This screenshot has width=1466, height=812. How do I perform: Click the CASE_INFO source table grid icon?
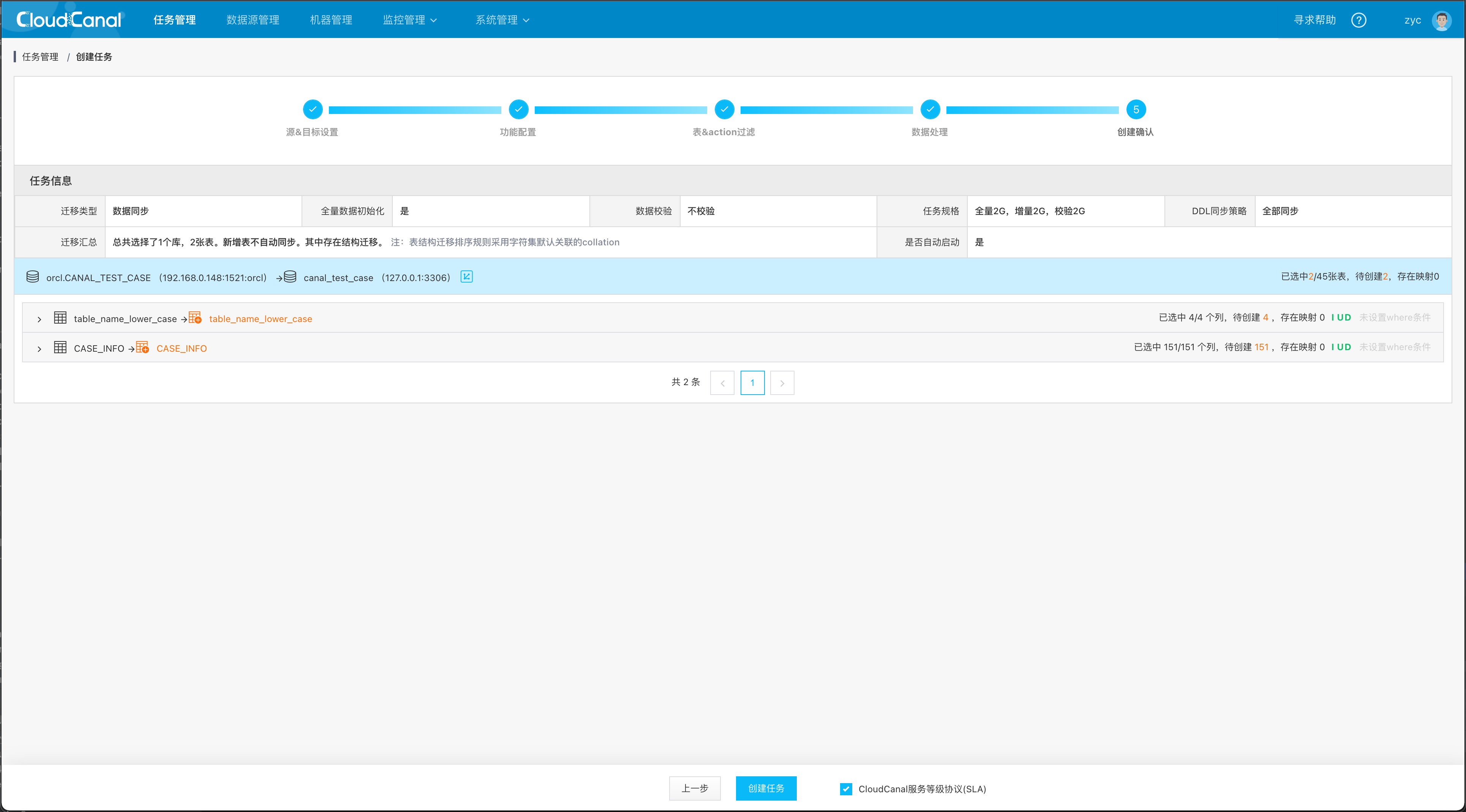coord(60,347)
